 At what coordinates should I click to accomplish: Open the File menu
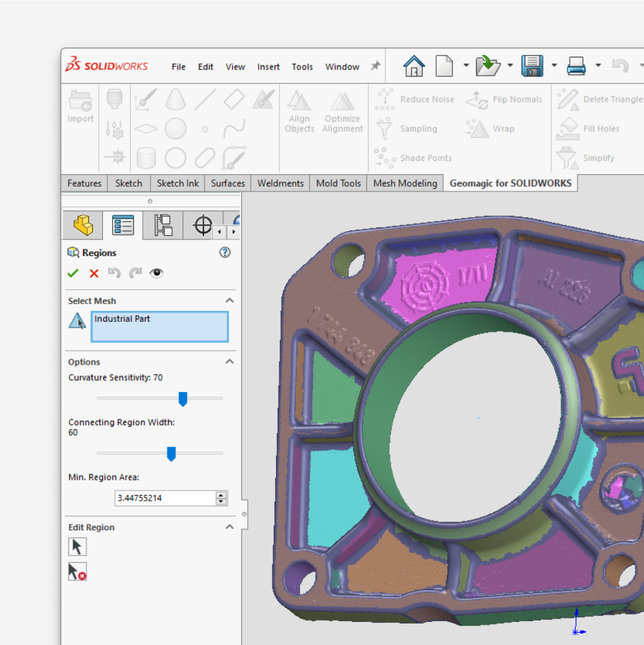point(178,67)
